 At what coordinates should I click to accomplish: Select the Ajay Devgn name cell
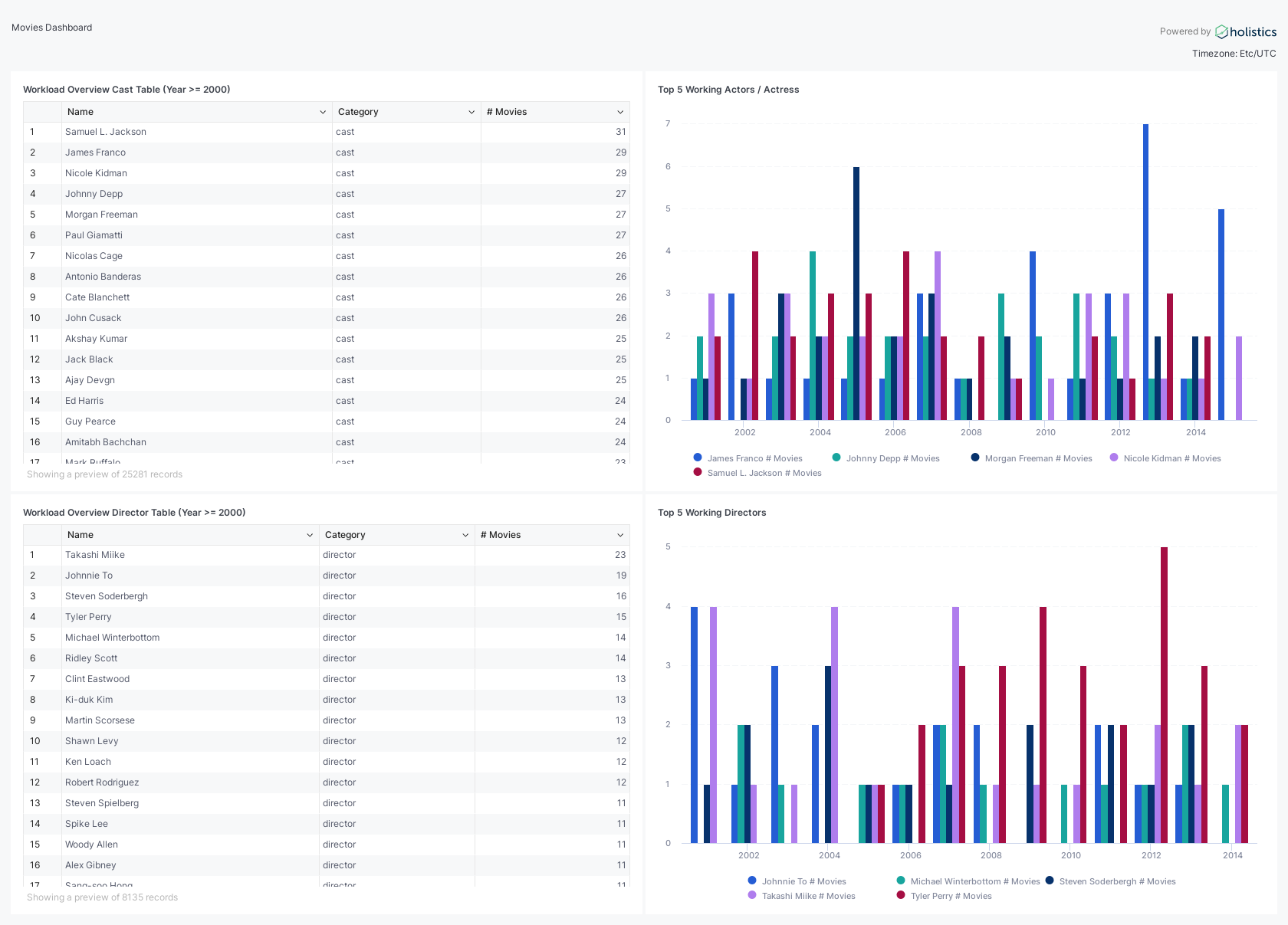196,380
